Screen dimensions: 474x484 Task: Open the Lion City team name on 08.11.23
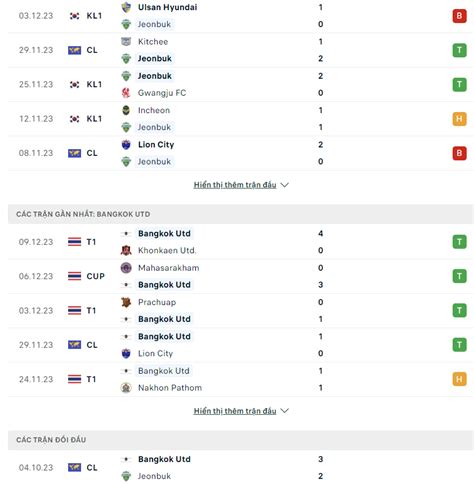[x=156, y=145]
